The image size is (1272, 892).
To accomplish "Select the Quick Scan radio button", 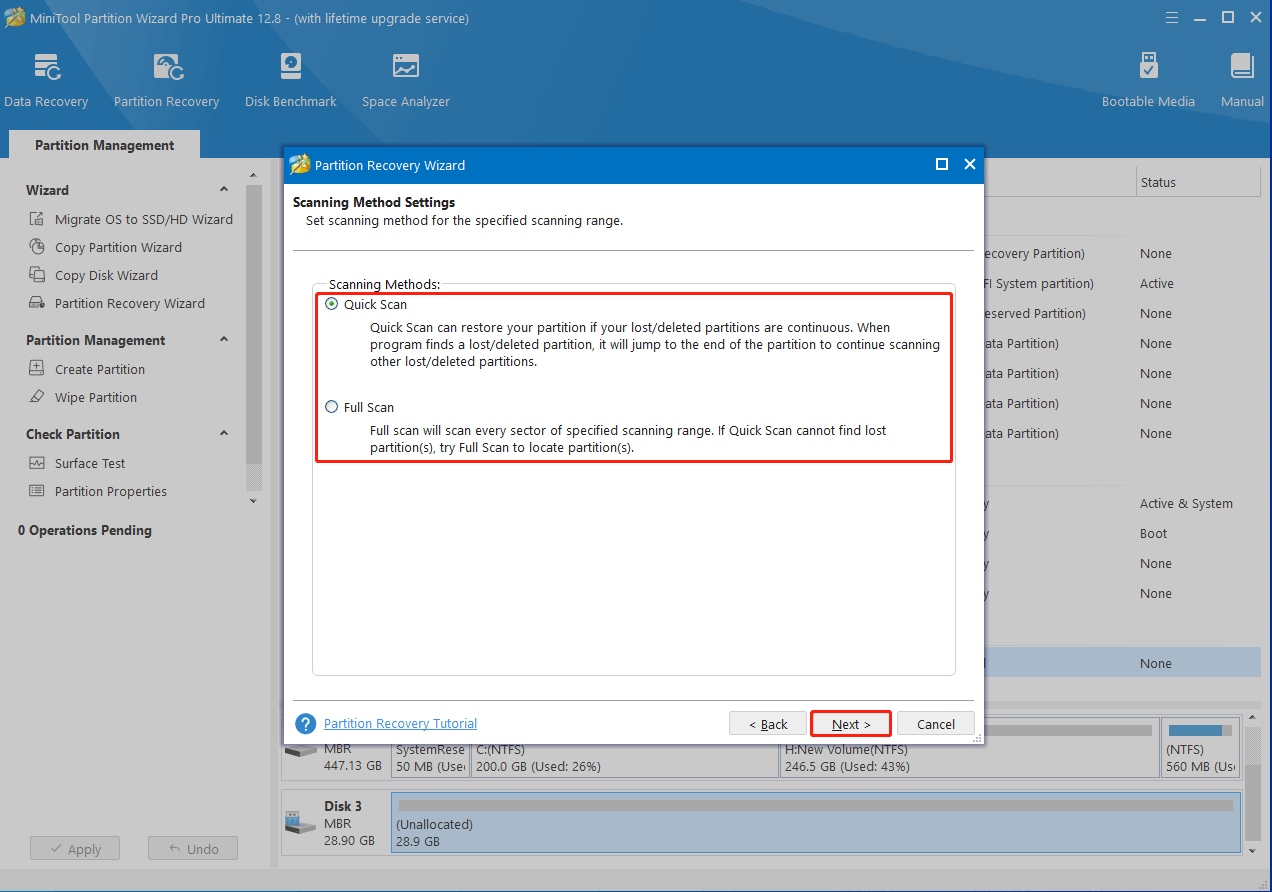I will [332, 304].
